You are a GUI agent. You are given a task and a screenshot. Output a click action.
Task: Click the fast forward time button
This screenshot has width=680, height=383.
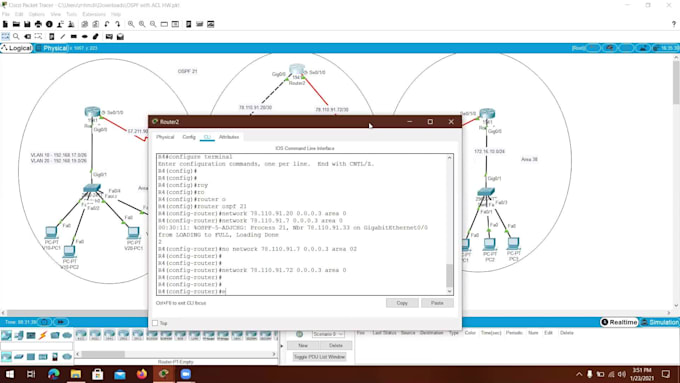(61, 322)
